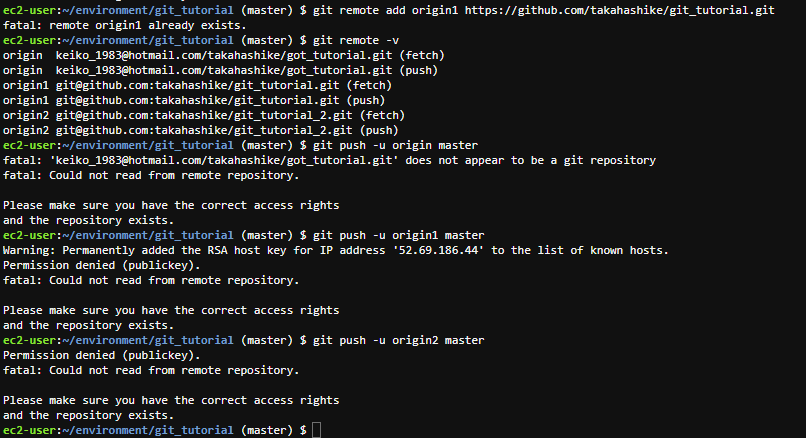Screen dimensions: 806x438
Task: Click the terminal cursor at the last prompt
Action: (317, 430)
